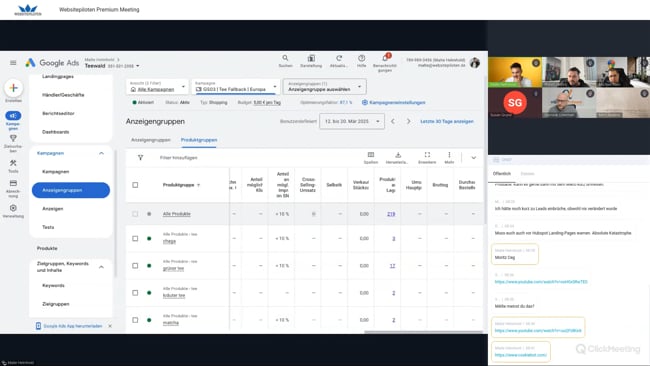Click the Suchen magnifier icon
The height and width of the screenshot is (366, 650).
coord(285,58)
